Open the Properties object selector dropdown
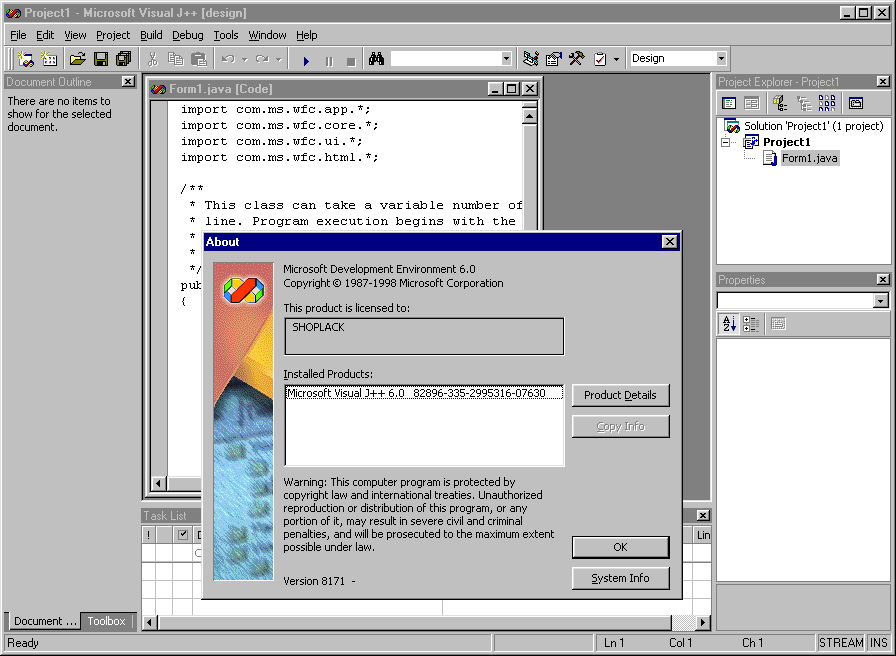 pyautogui.click(x=881, y=301)
